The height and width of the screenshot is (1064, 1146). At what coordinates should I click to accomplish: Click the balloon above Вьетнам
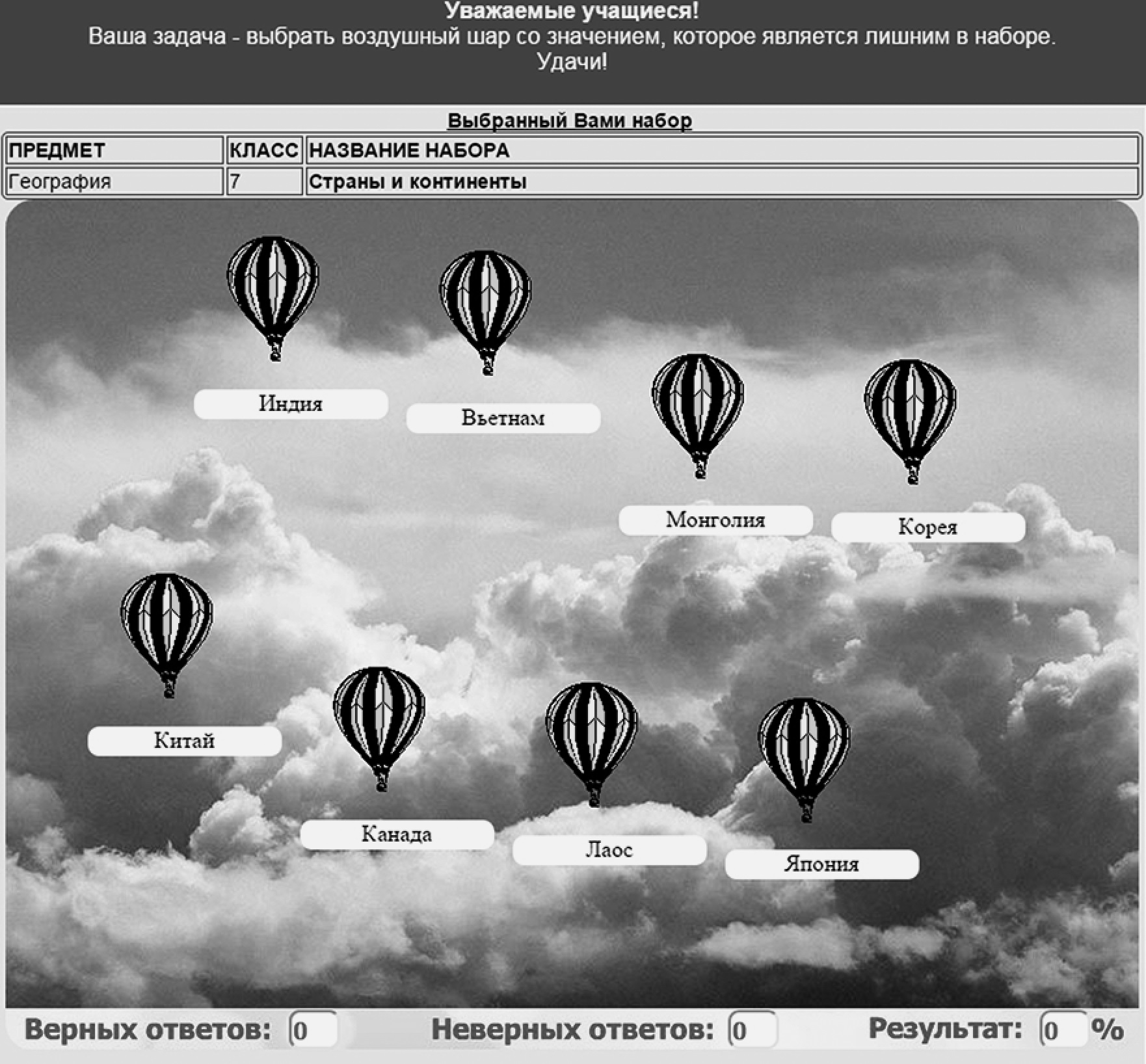[486, 313]
